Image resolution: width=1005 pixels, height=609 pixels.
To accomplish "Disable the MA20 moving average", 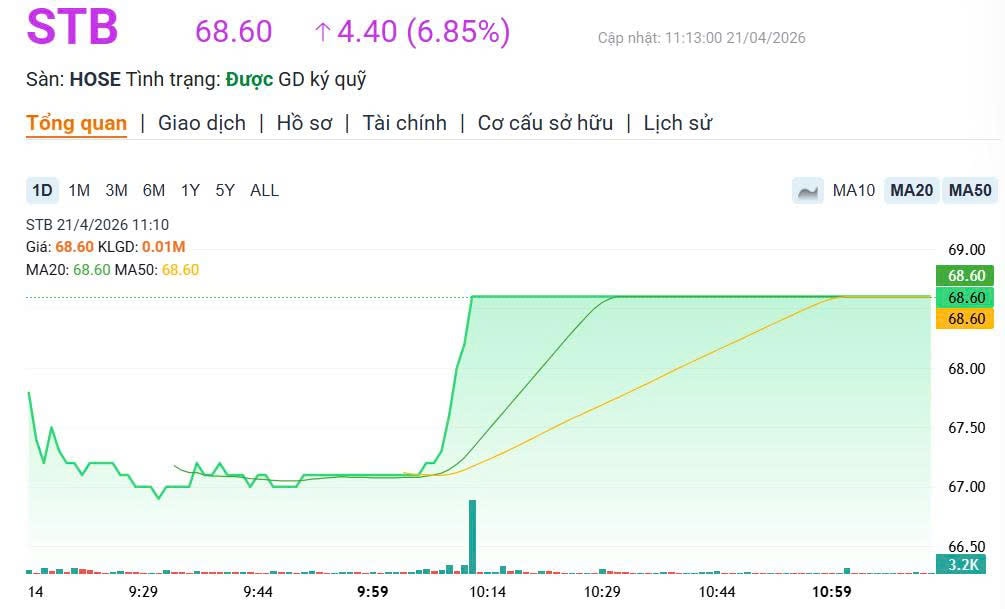I will (912, 190).
